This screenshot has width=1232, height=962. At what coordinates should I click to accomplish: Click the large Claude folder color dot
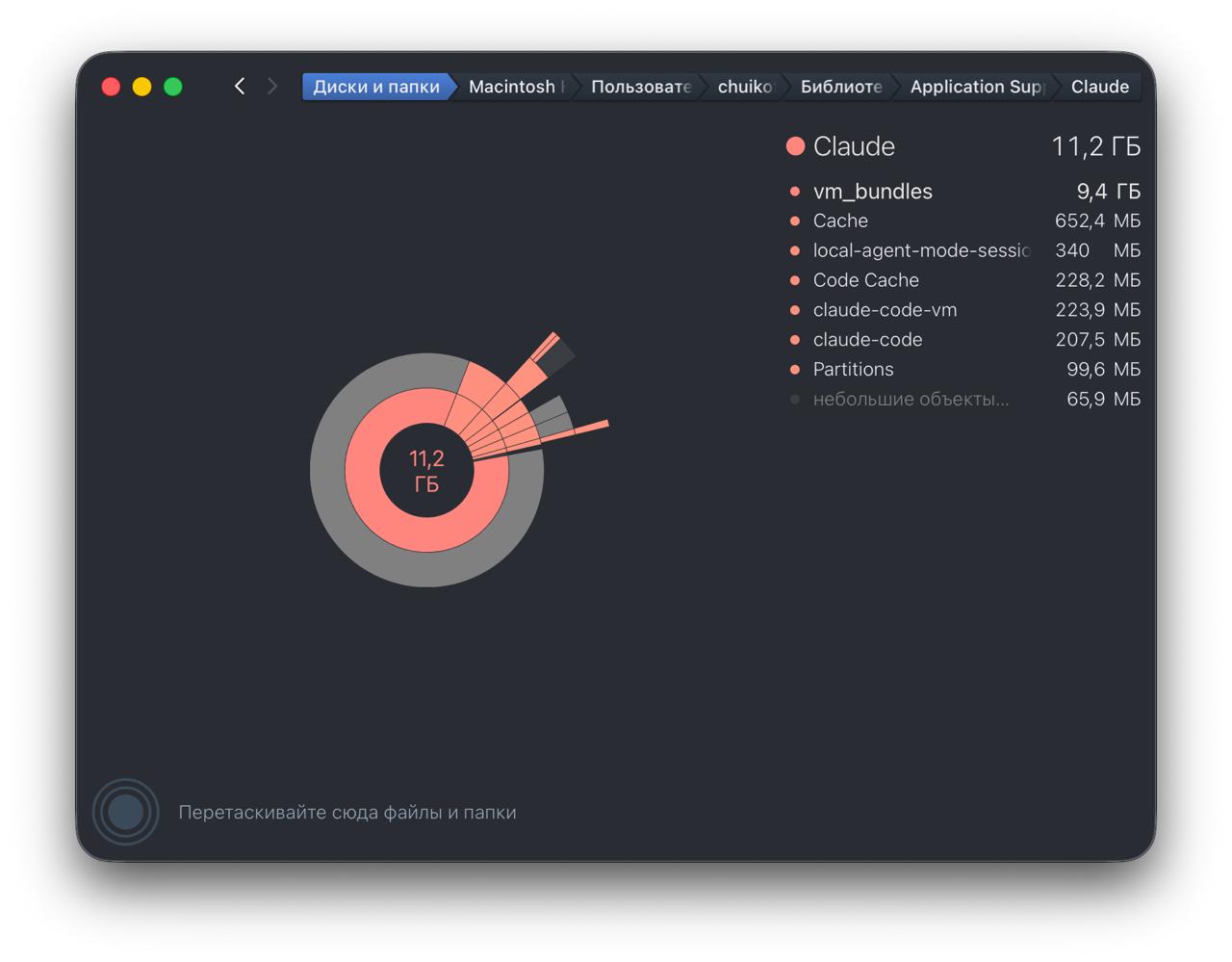click(795, 146)
